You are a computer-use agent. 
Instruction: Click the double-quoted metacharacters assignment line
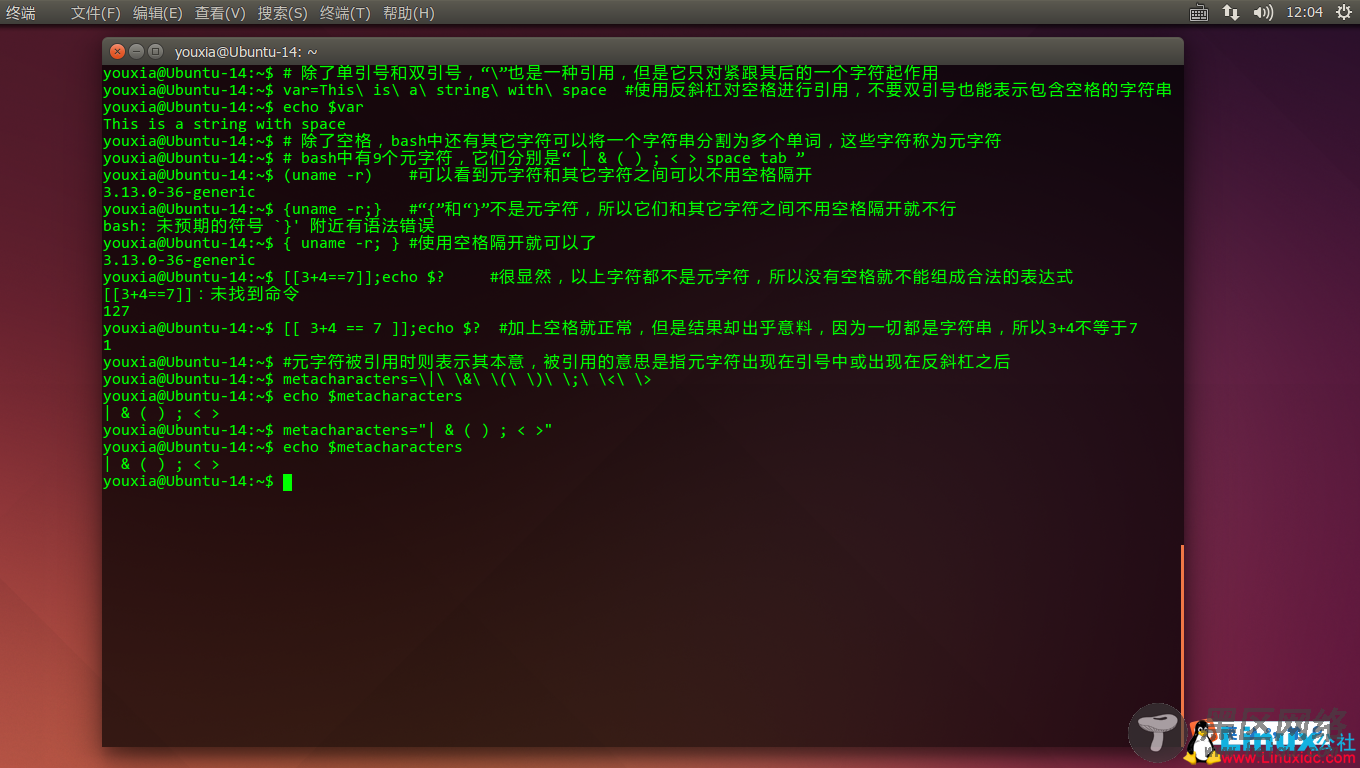(x=328, y=430)
